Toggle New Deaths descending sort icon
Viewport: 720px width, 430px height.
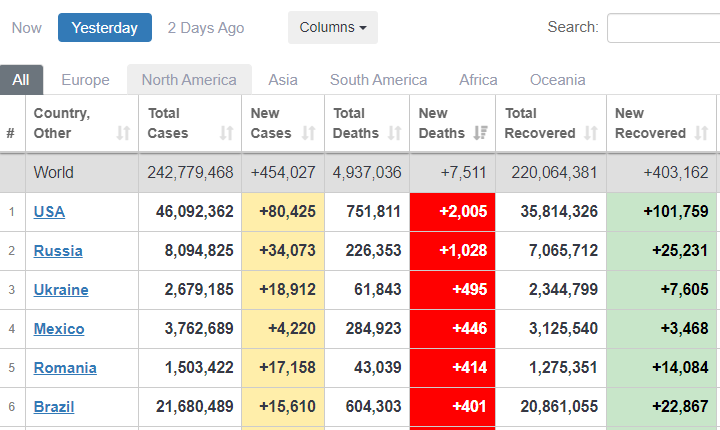click(x=480, y=133)
